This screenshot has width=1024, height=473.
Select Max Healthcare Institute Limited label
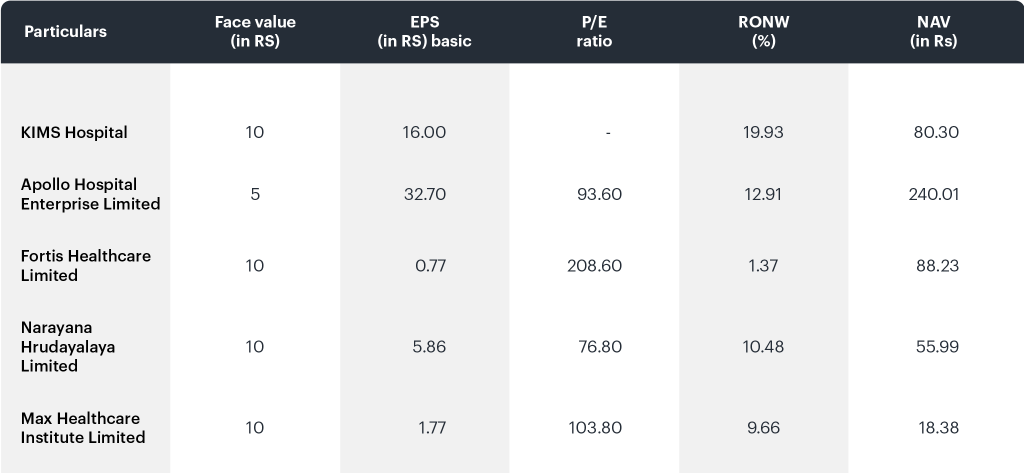pyautogui.click(x=83, y=428)
